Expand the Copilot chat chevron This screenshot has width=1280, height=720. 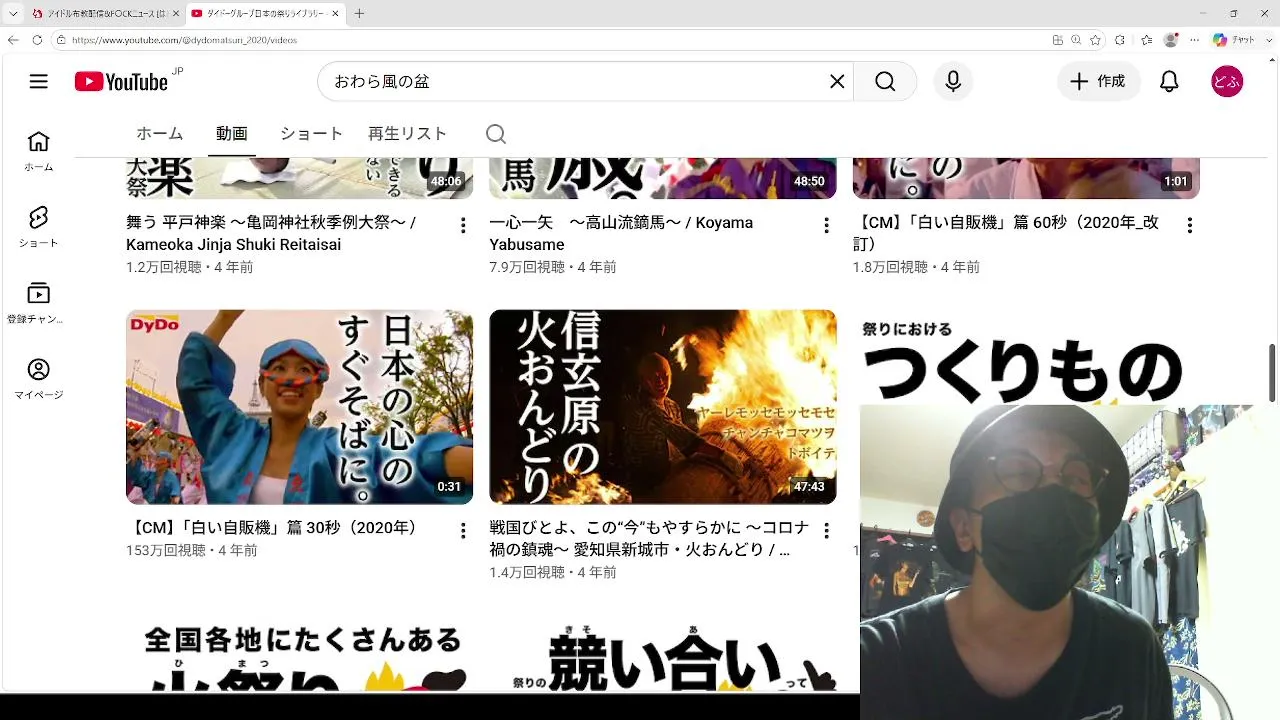[1268, 40]
